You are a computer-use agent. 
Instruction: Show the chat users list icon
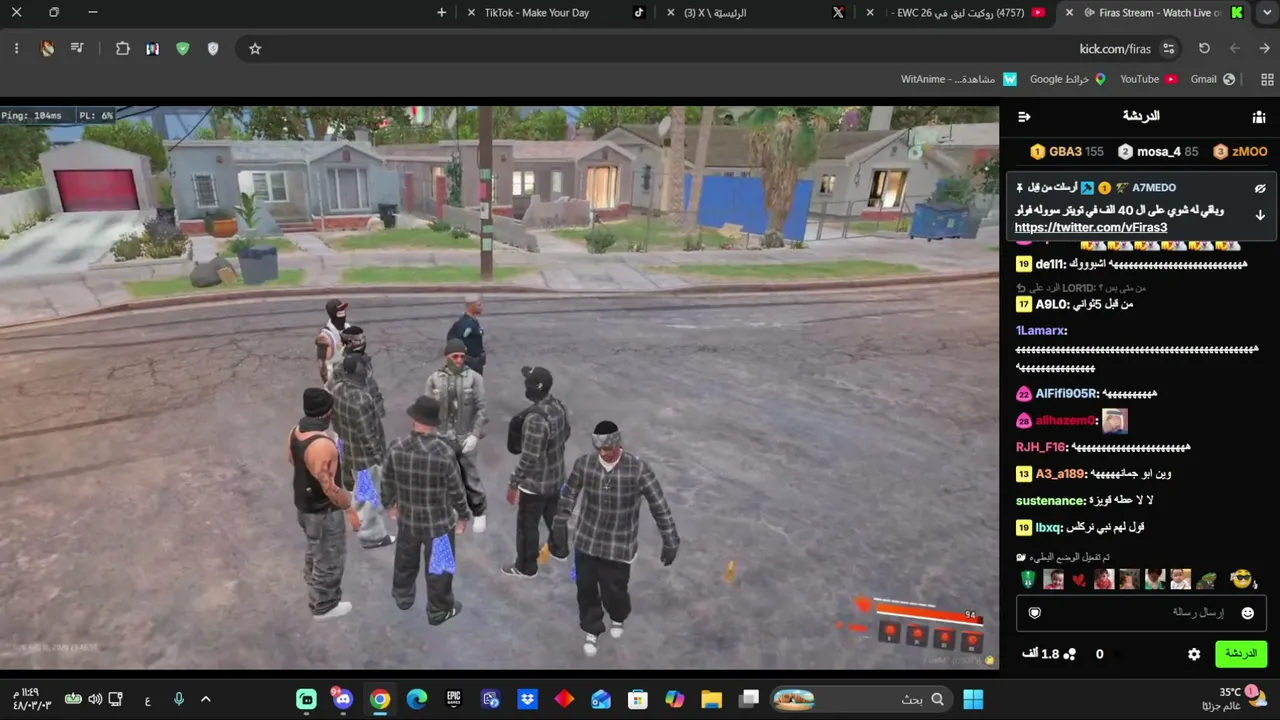pyautogui.click(x=1259, y=117)
